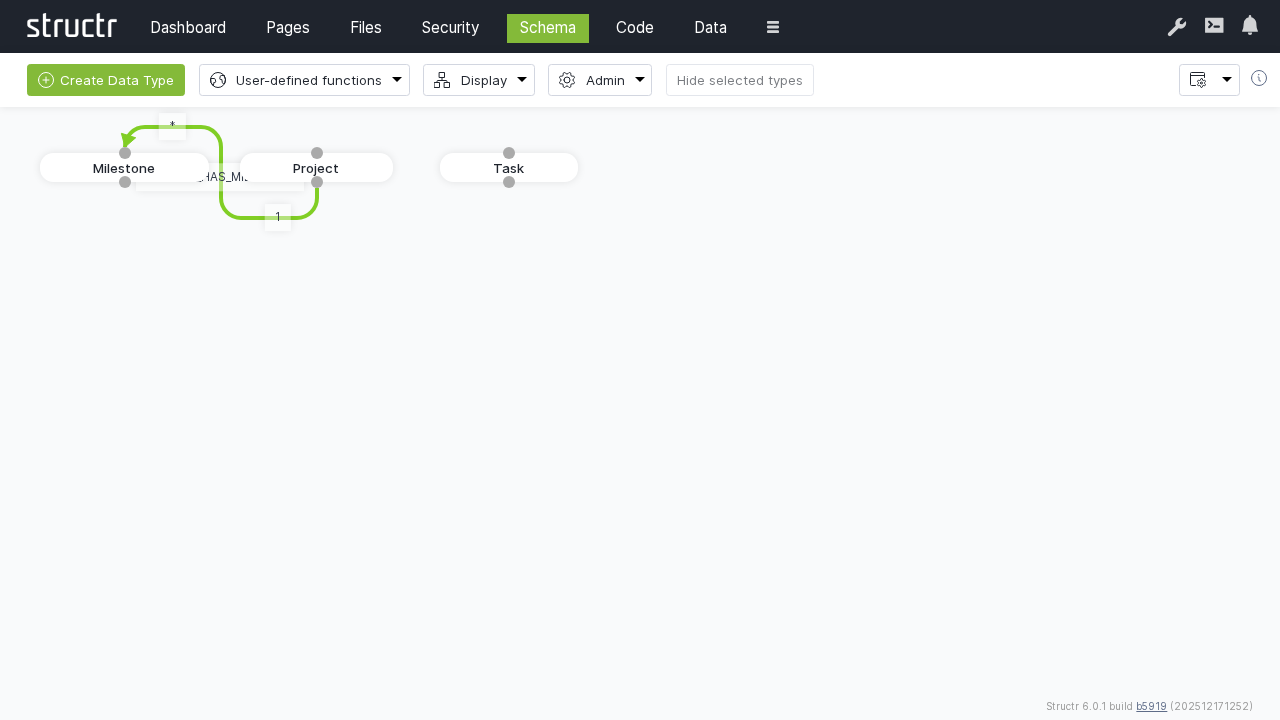Open the notifications bell

(x=1250, y=26)
